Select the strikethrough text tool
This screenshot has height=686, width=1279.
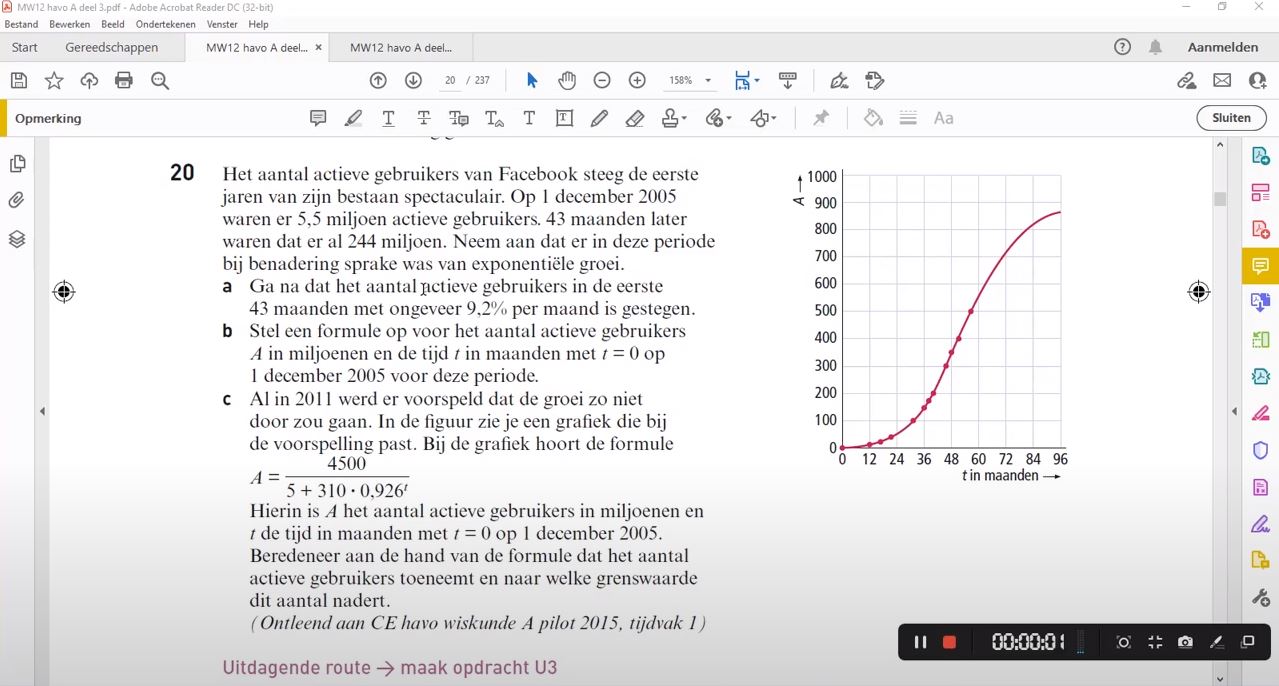point(424,118)
